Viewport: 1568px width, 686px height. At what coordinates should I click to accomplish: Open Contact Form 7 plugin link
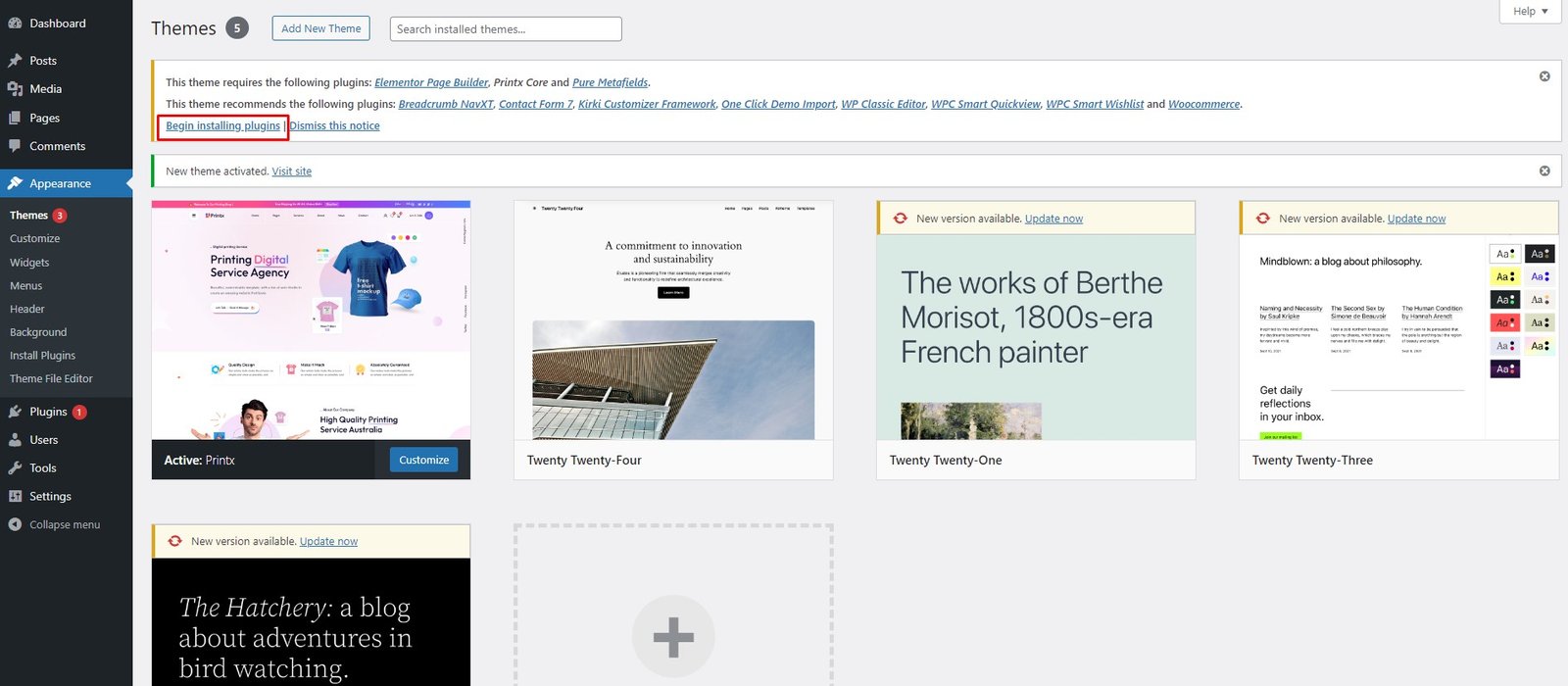click(536, 104)
